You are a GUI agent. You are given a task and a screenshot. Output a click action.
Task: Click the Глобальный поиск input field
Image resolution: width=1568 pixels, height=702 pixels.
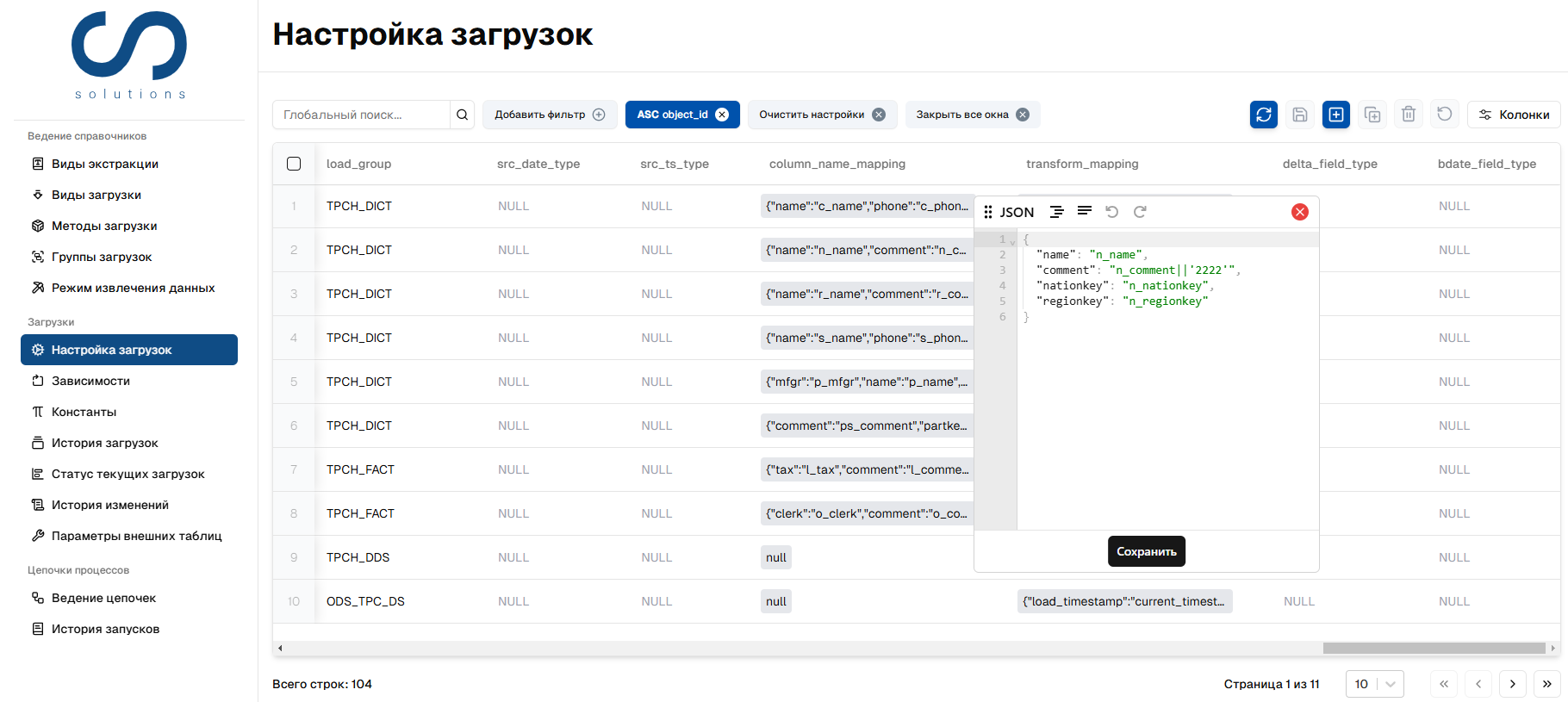(x=362, y=115)
